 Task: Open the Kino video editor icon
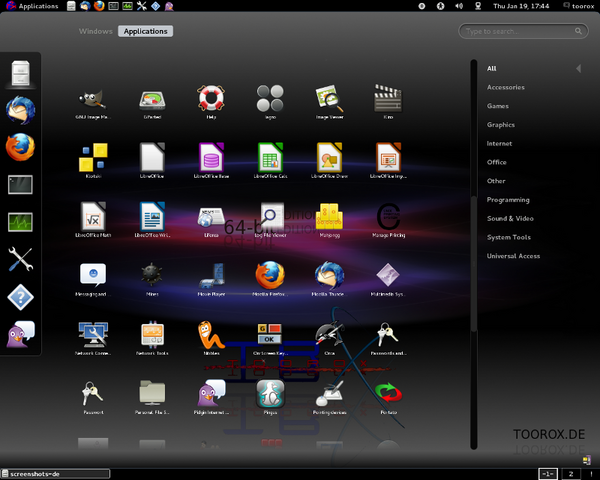tap(387, 98)
